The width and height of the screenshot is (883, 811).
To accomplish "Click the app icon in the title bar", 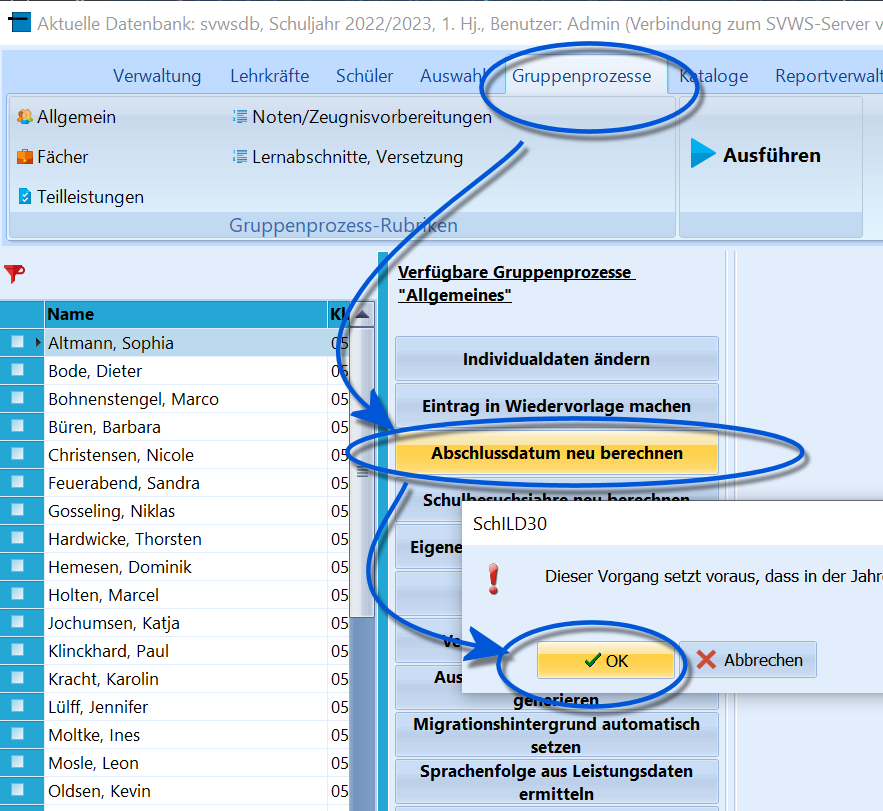I will (19, 23).
